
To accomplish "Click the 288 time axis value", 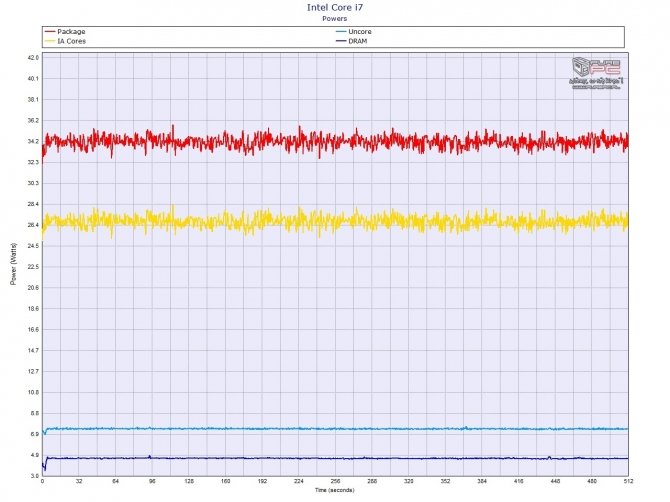I will tap(372, 481).
